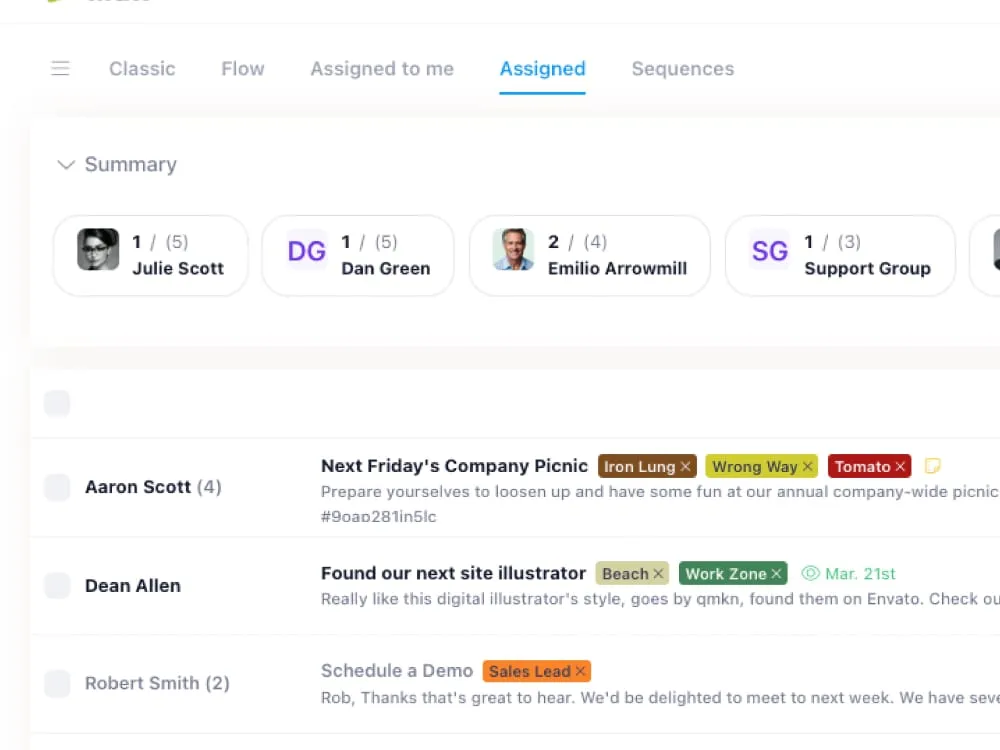The height and width of the screenshot is (750, 1000).
Task: Click the Sales Lead tag label
Action: pyautogui.click(x=529, y=671)
